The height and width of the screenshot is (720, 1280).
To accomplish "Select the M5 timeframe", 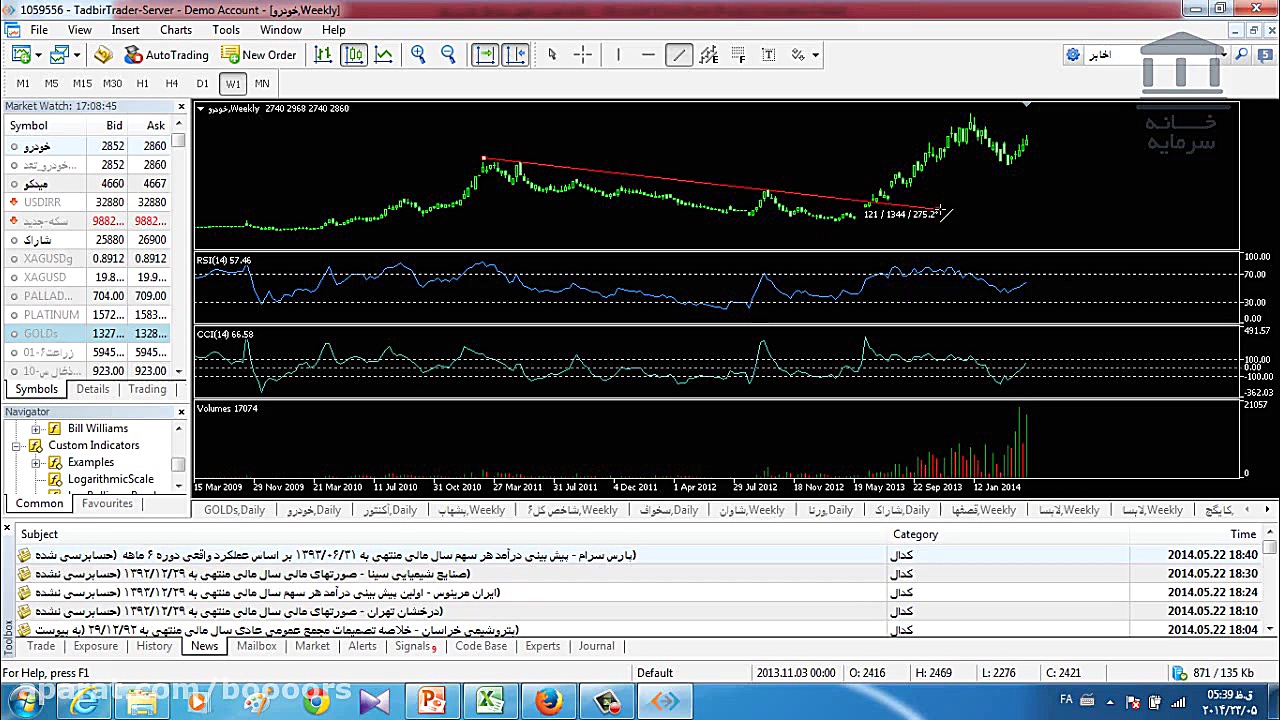I will click(x=52, y=84).
